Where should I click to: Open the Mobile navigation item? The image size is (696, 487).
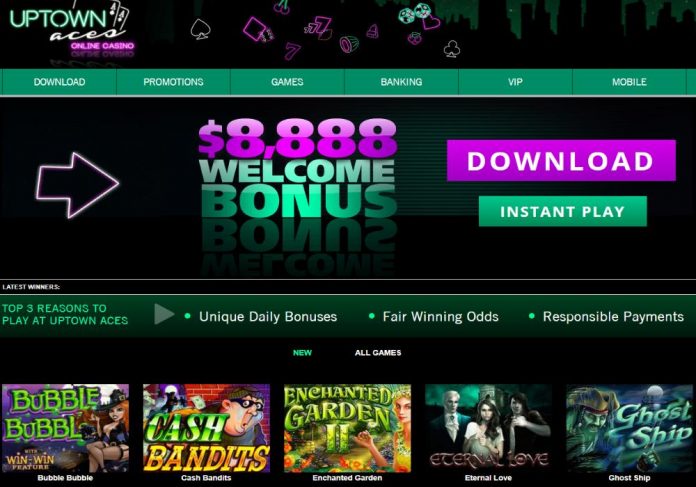click(x=629, y=82)
